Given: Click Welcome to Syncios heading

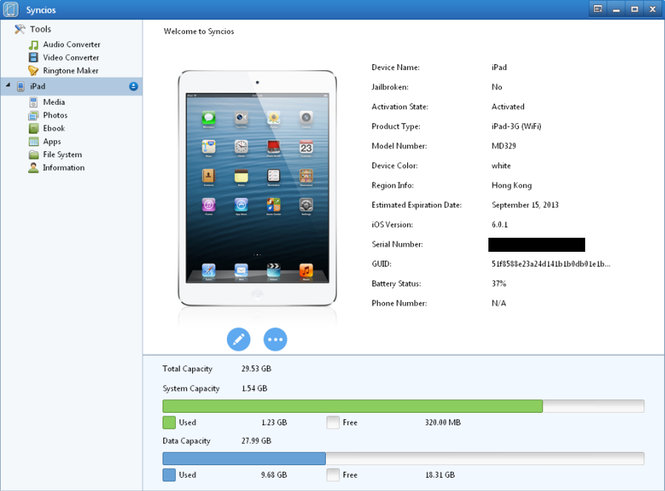Looking at the screenshot, I should (x=199, y=31).
